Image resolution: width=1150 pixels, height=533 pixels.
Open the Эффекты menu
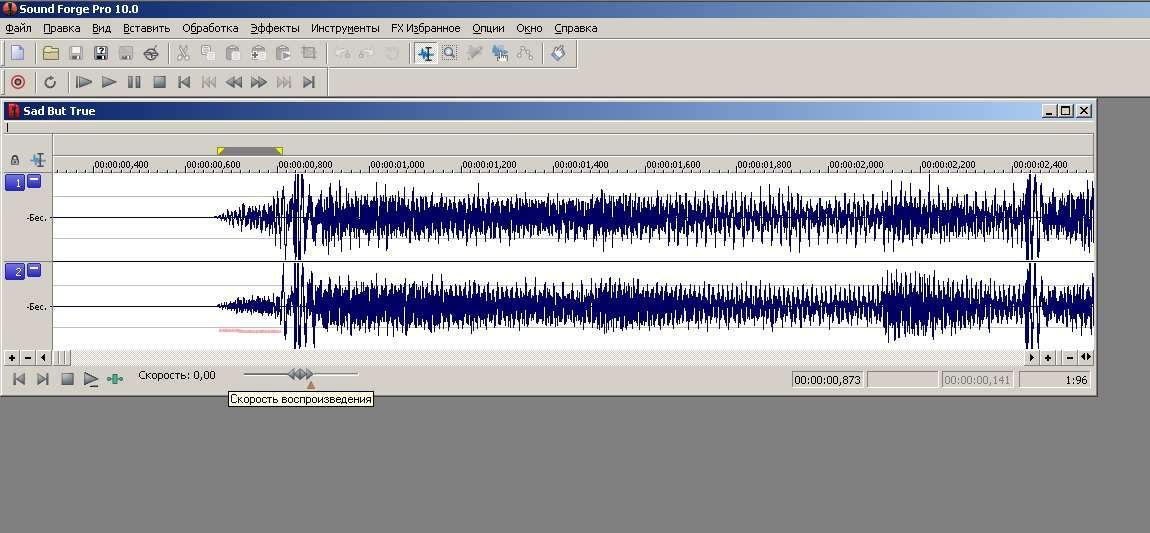tap(274, 28)
